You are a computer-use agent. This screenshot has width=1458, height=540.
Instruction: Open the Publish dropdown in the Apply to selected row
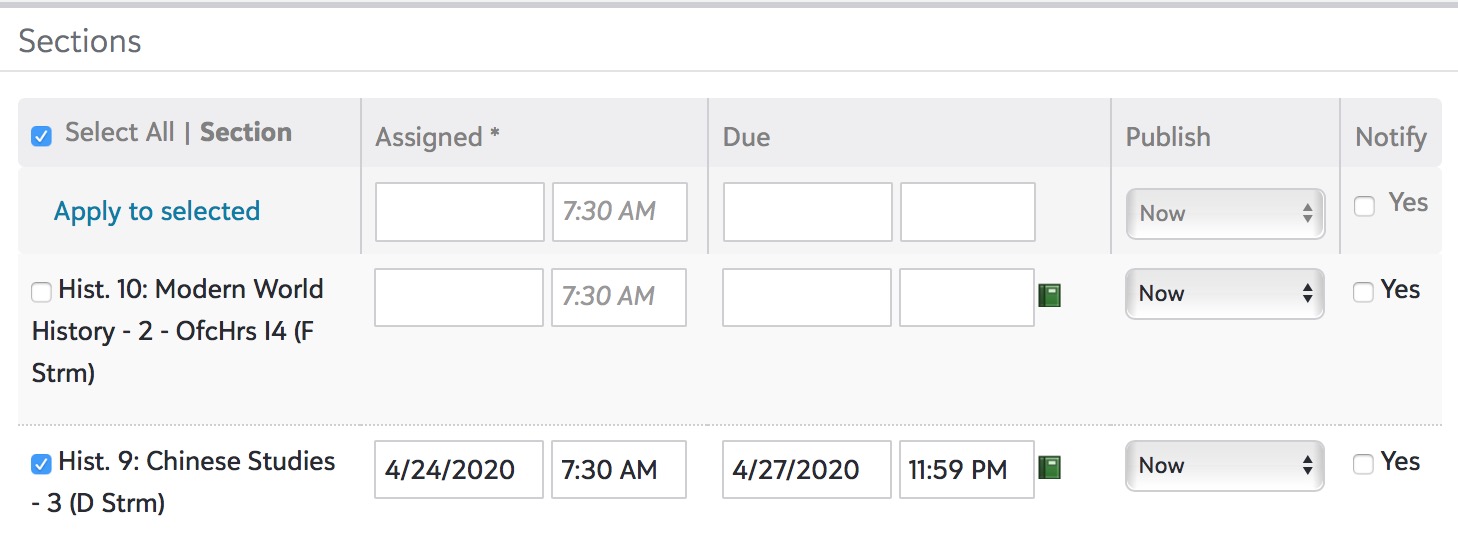click(1225, 213)
